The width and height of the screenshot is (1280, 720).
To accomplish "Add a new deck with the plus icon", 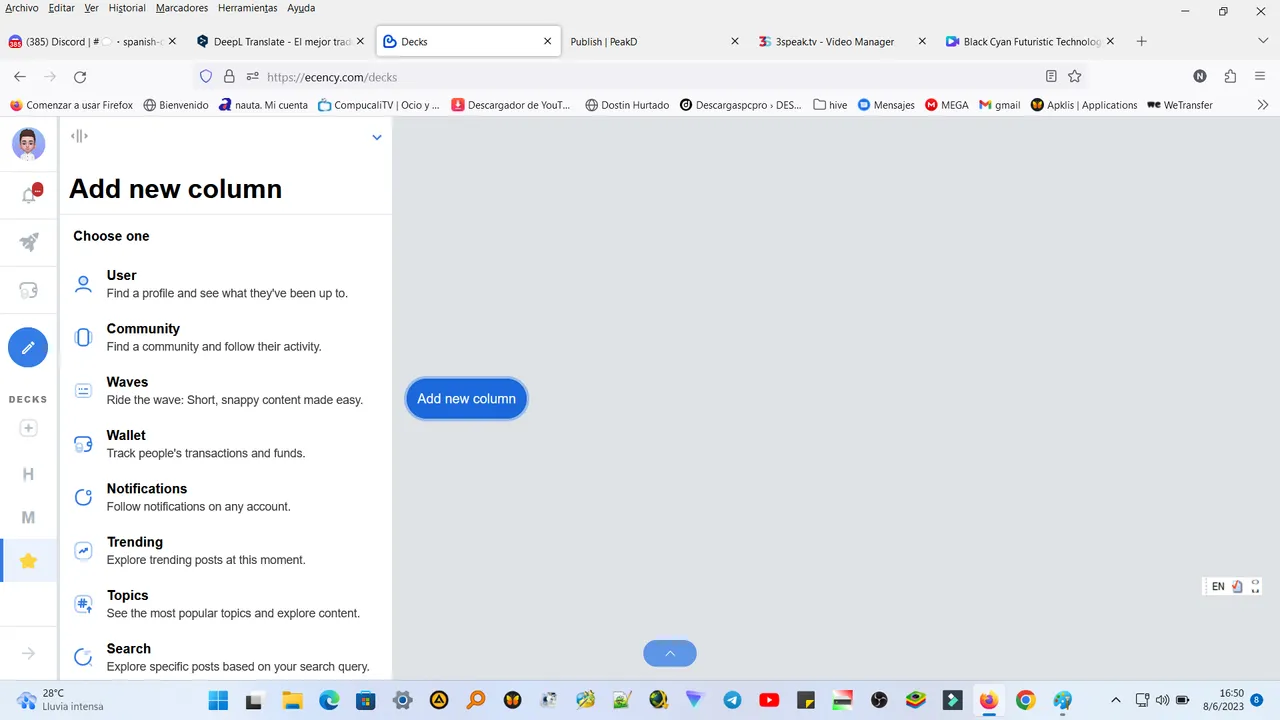I will coord(28,428).
